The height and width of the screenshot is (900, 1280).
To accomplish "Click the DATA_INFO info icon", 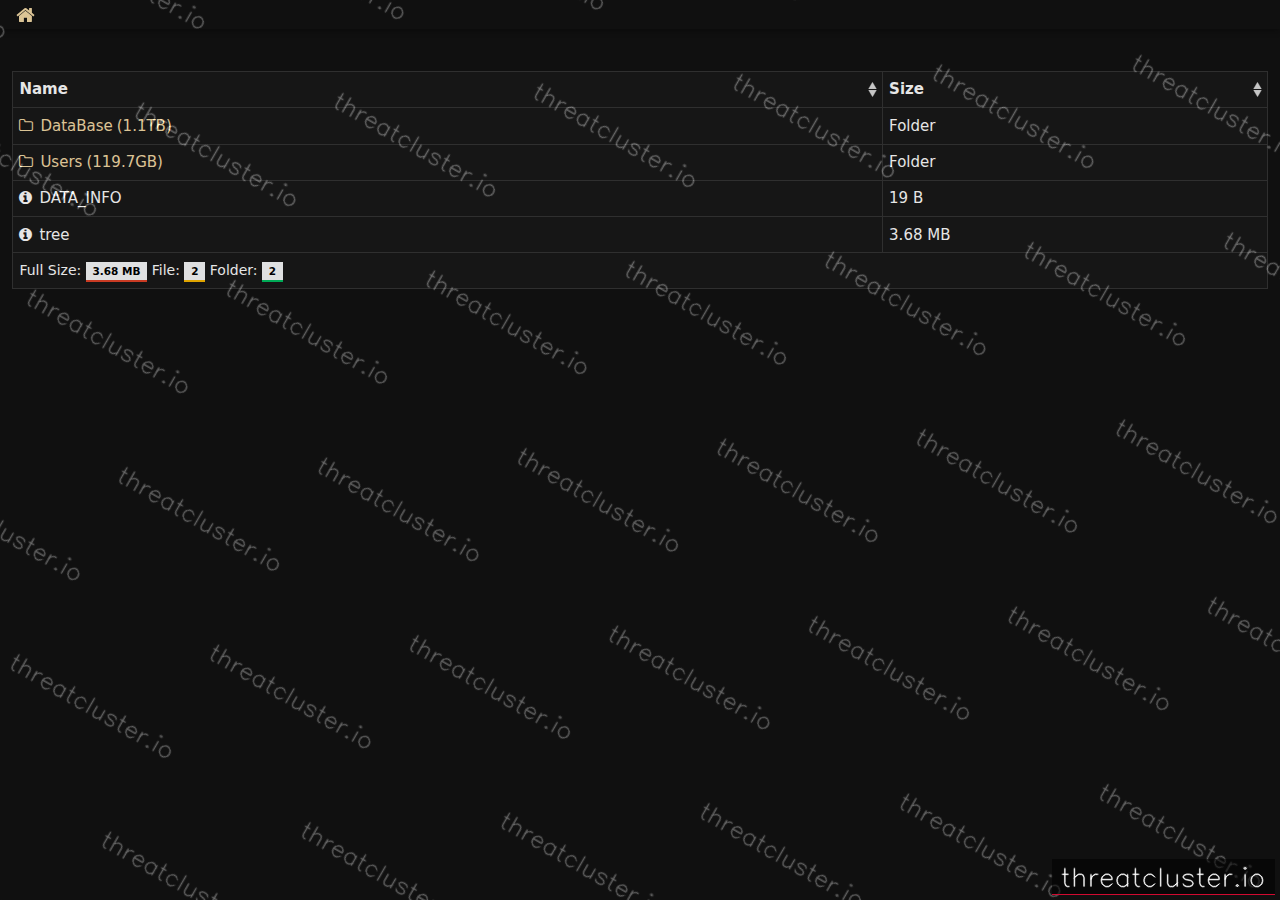I will [x=26, y=198].
